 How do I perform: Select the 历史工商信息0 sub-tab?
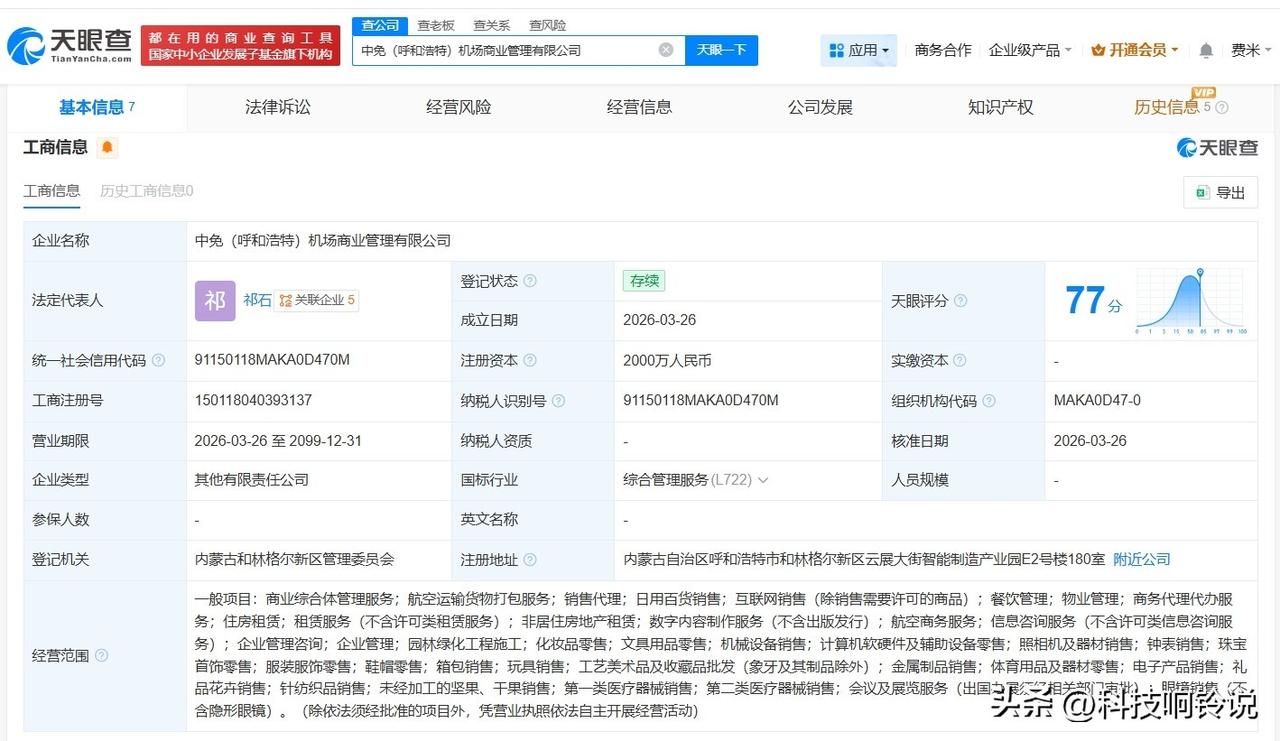(x=147, y=191)
